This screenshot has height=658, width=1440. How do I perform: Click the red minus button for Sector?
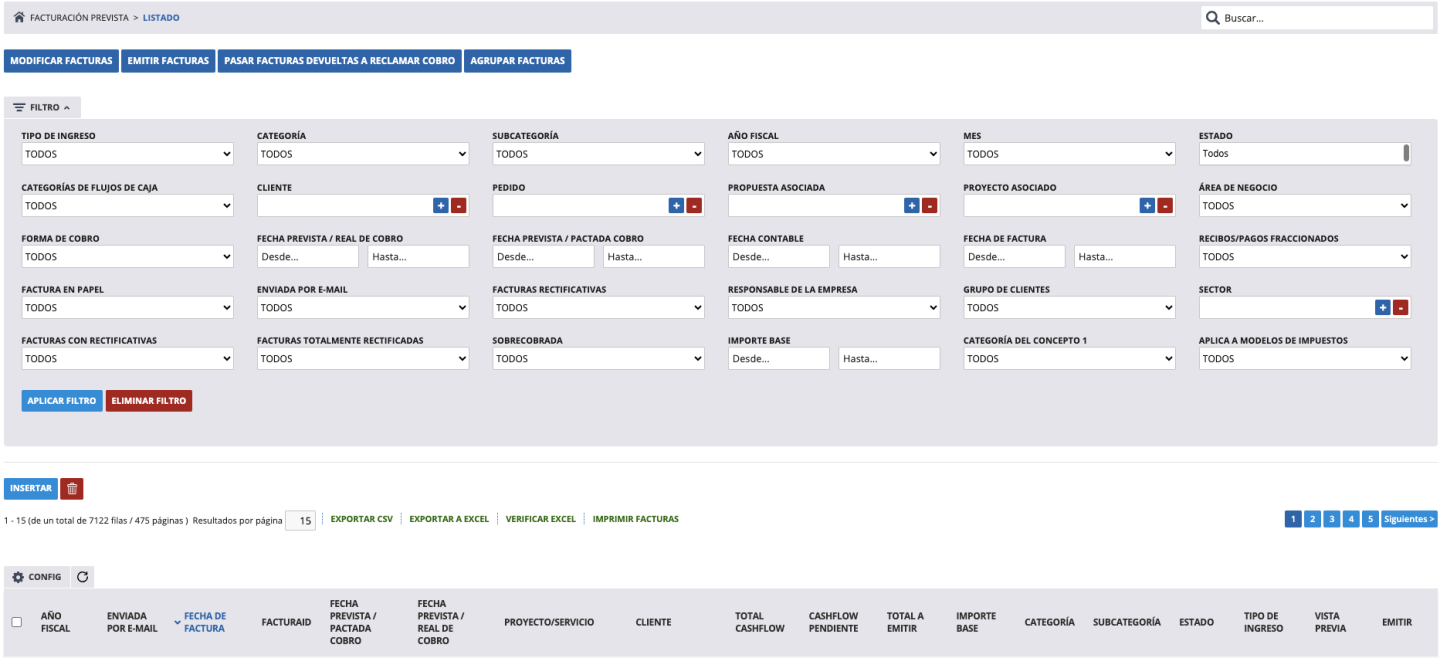[1400, 308]
